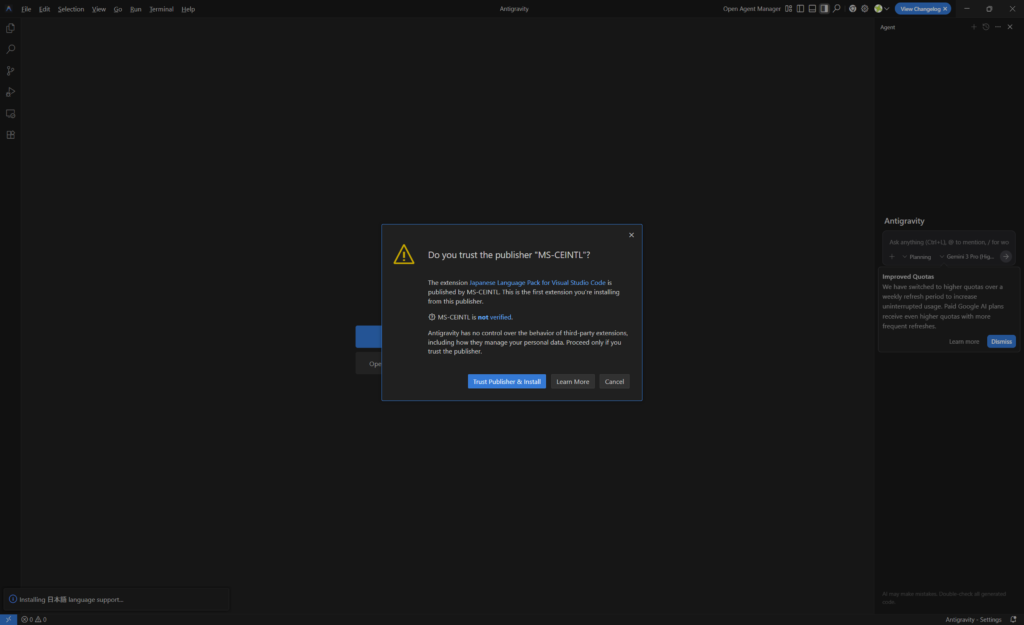Show past conversations history in Agent panel
The image size is (1024, 625).
coord(985,27)
